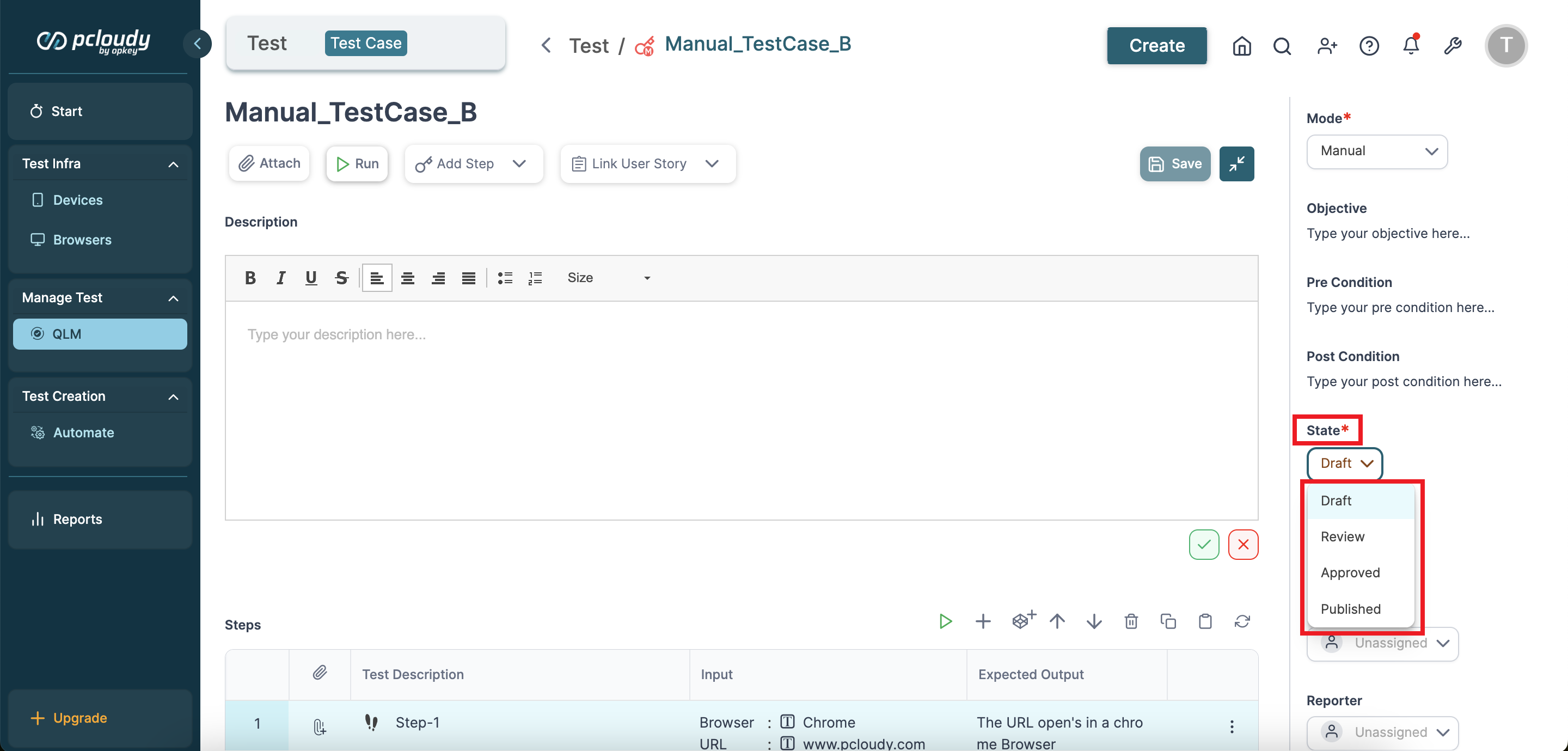Collapse the Test Infra section
Viewport: 1568px width, 751px height.
click(173, 164)
